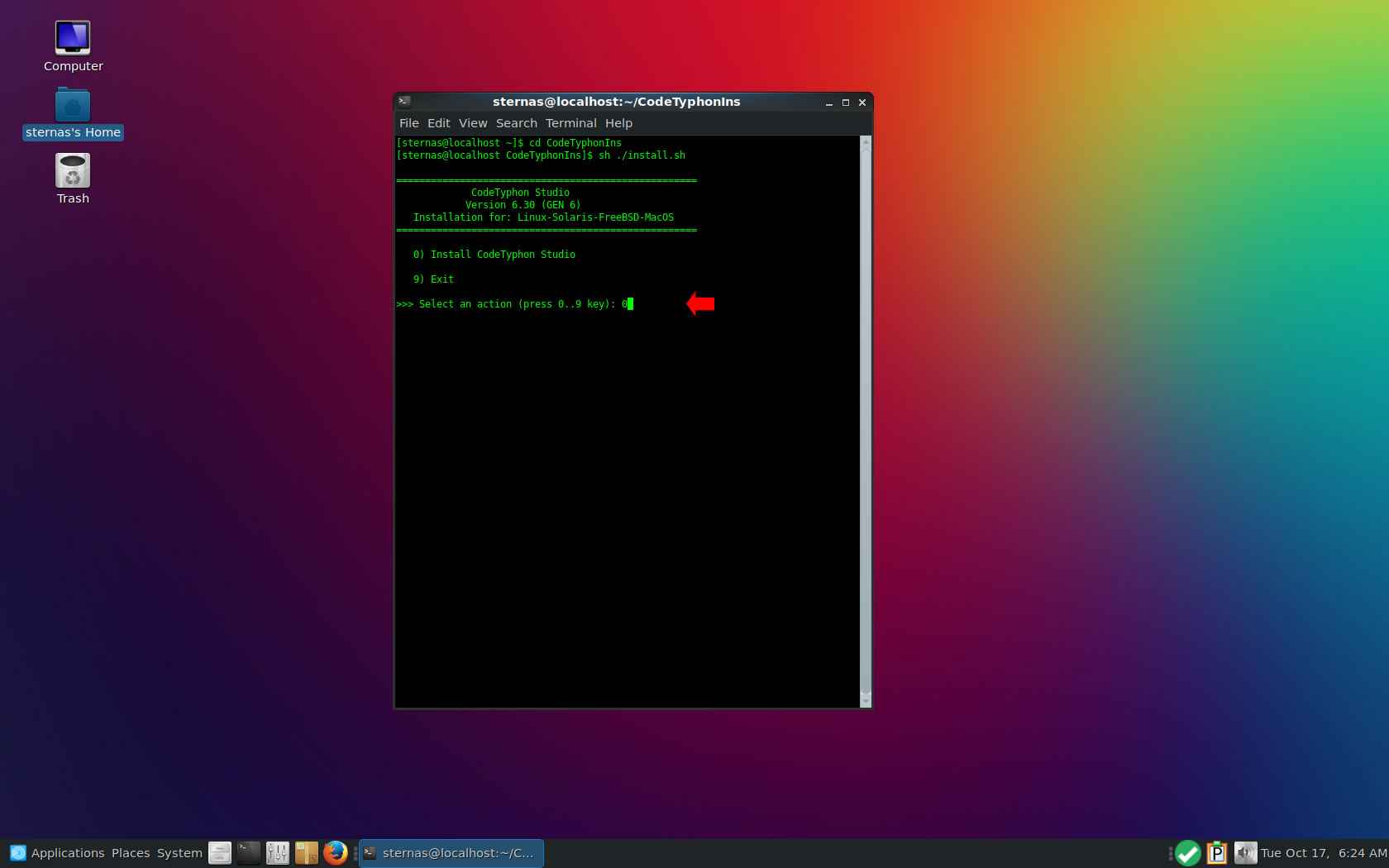
Task: Launch Firefox from the panel
Action: (335, 852)
